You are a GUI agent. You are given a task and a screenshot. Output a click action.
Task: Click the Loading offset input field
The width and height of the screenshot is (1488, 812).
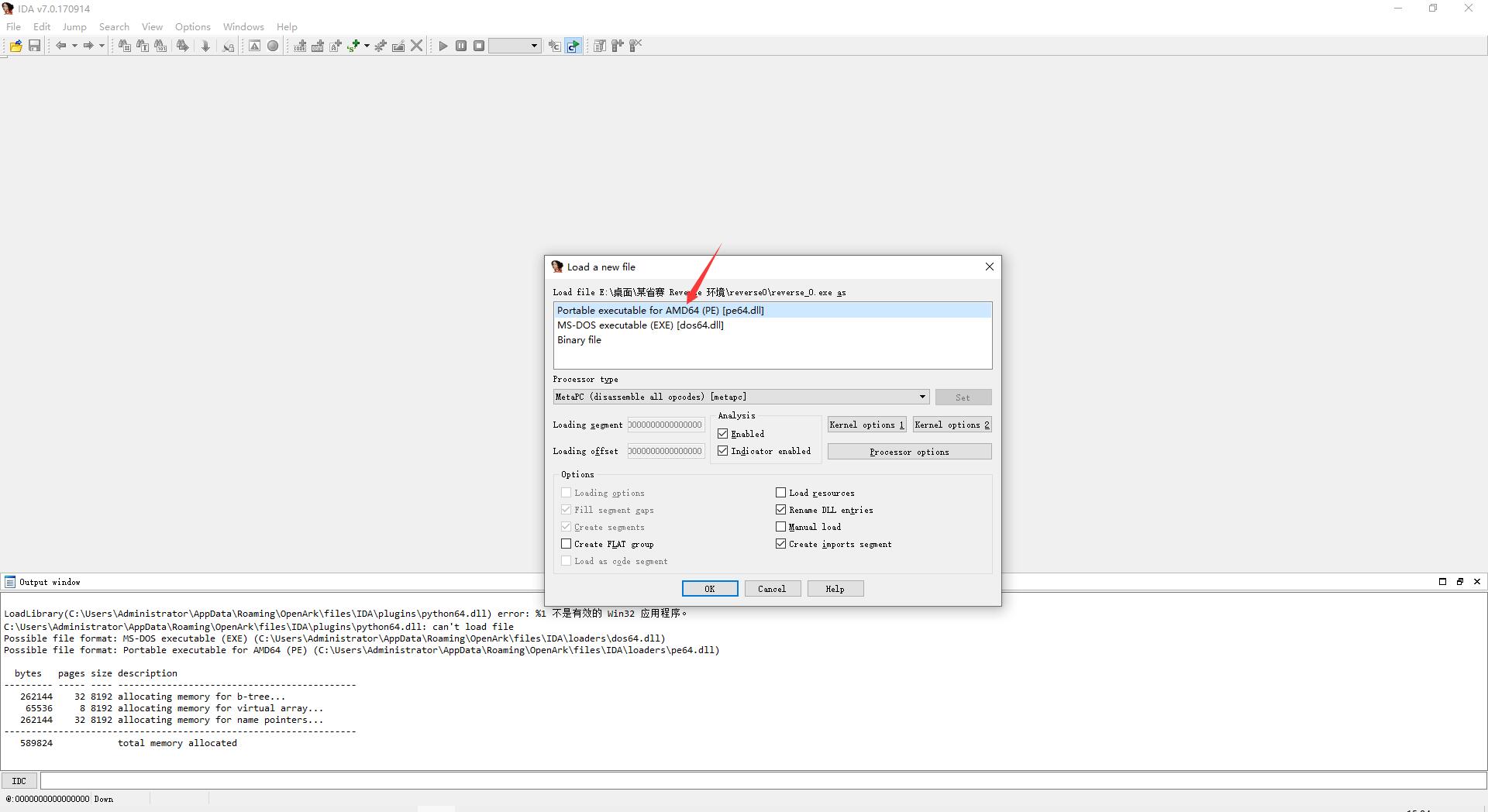[666, 451]
